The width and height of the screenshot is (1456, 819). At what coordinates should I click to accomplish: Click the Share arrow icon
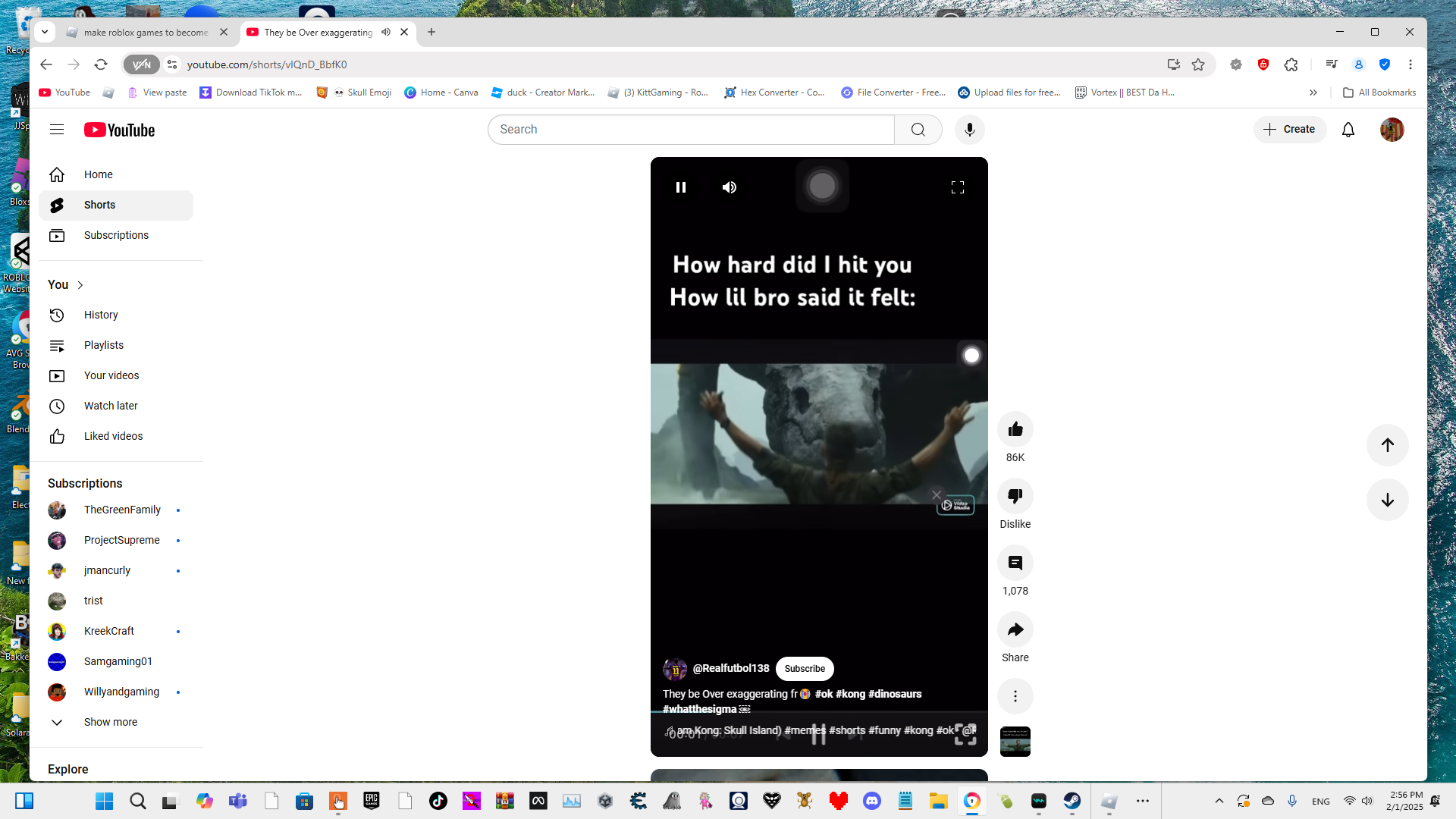[x=1015, y=630]
